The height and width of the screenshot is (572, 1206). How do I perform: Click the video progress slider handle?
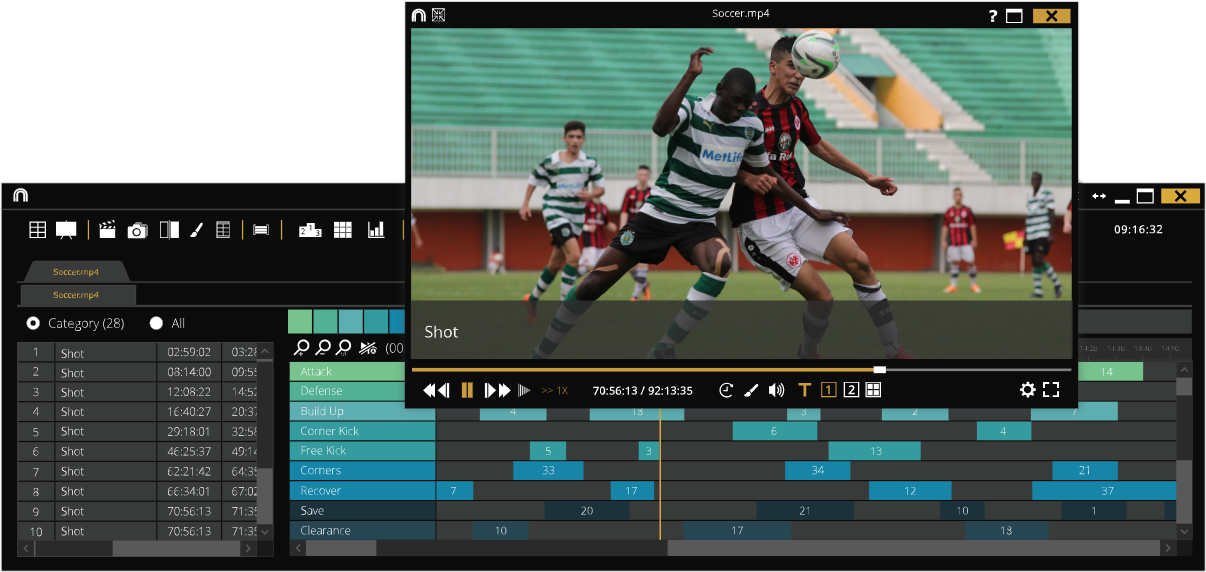tap(879, 369)
